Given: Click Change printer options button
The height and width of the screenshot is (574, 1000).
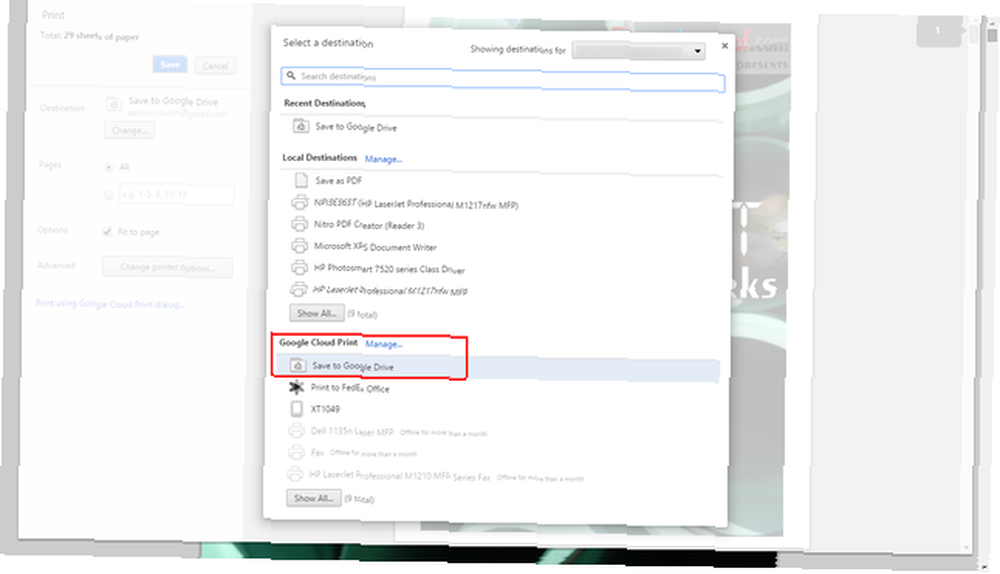Looking at the screenshot, I should tap(168, 267).
